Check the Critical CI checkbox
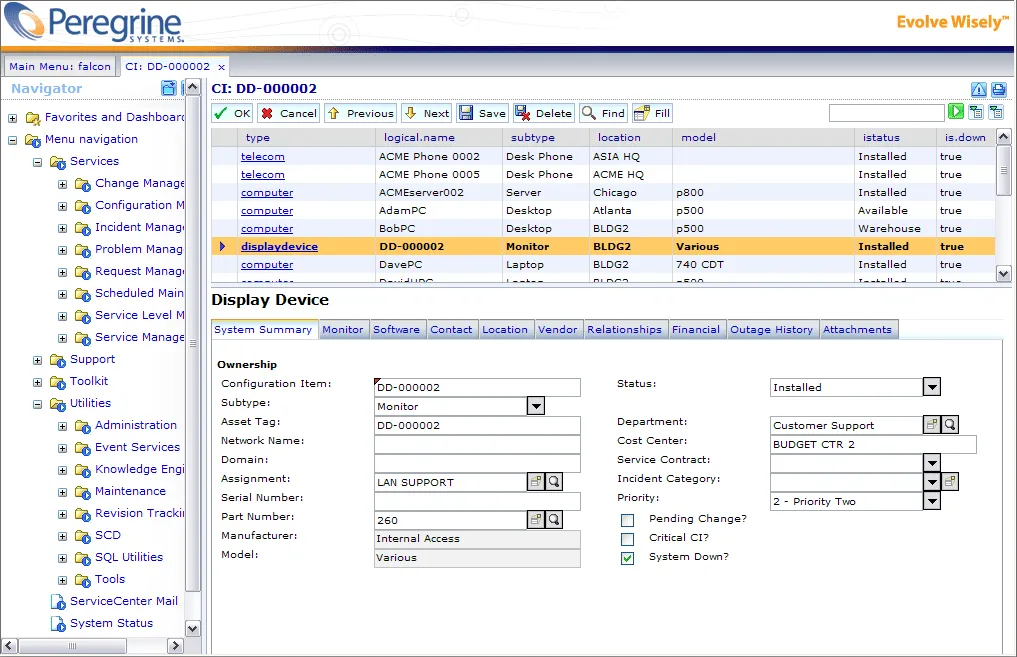This screenshot has width=1017, height=657. coord(627,539)
